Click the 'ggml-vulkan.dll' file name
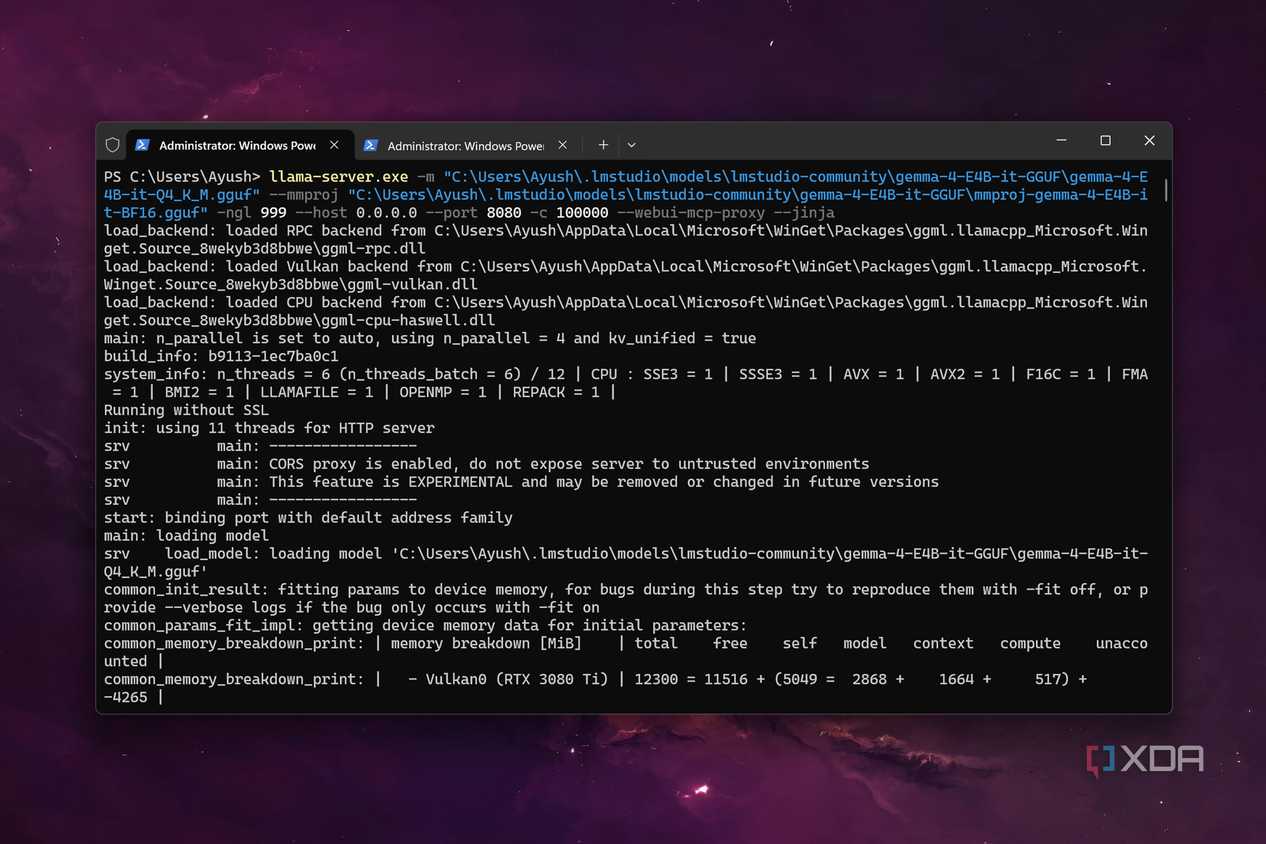Viewport: 1266px width, 844px height. (x=412, y=285)
